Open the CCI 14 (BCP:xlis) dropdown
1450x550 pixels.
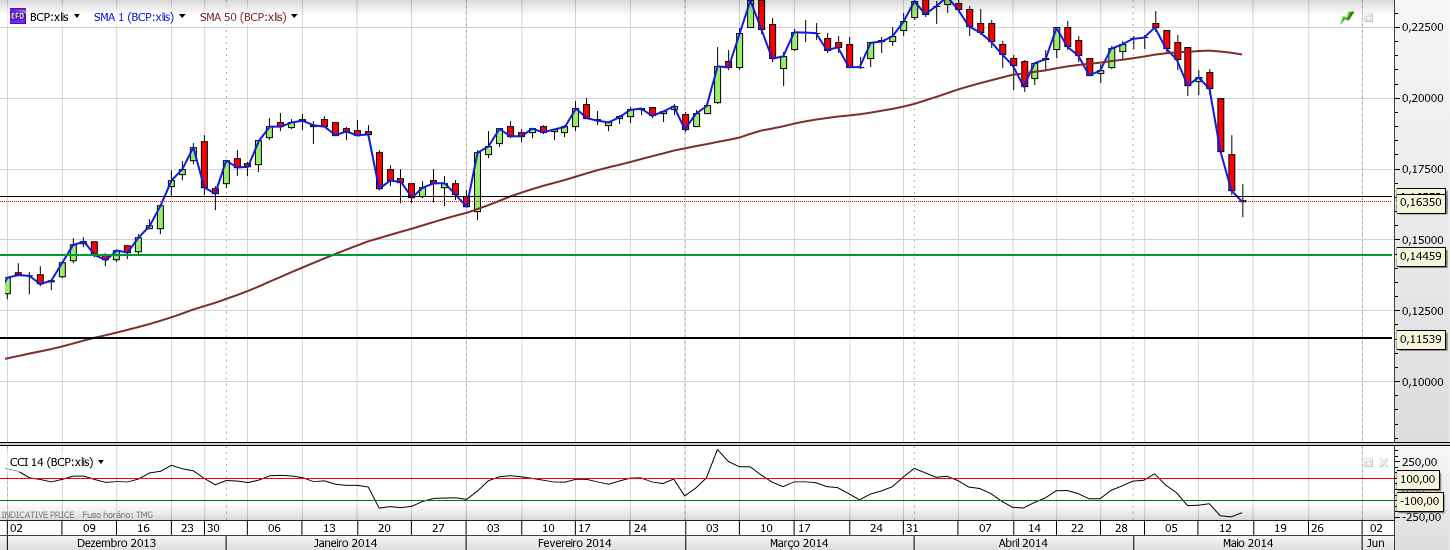(x=101, y=462)
